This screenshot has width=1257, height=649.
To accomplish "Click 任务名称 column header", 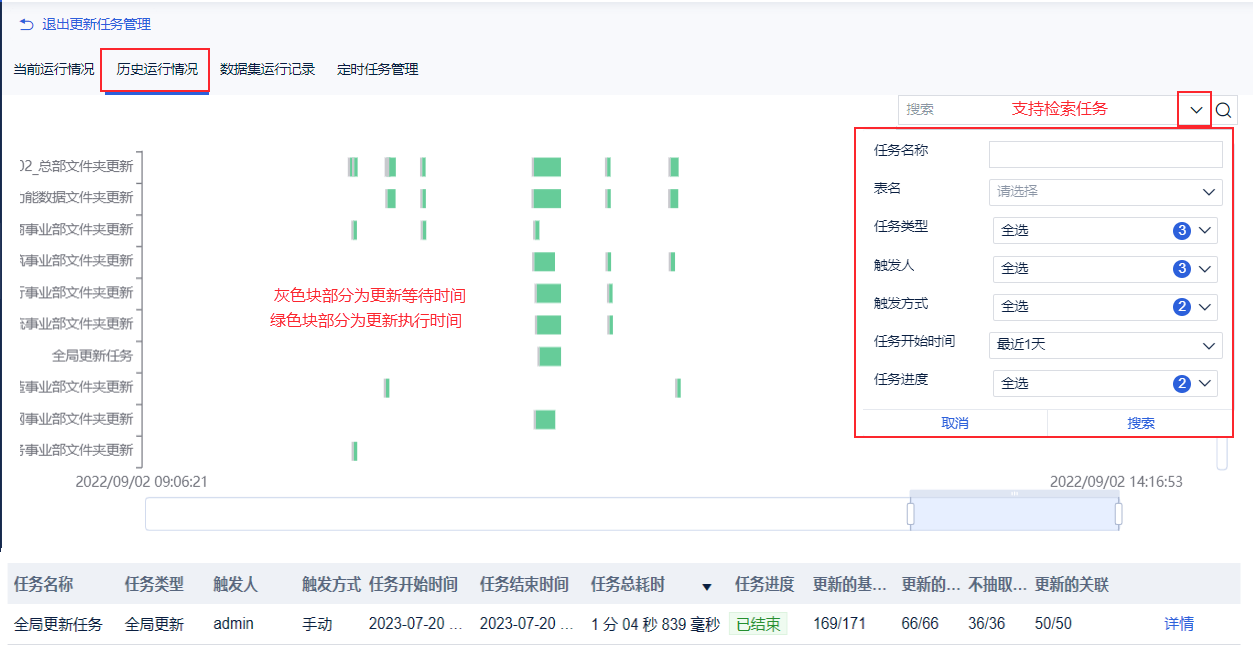I will pyautogui.click(x=44, y=585).
